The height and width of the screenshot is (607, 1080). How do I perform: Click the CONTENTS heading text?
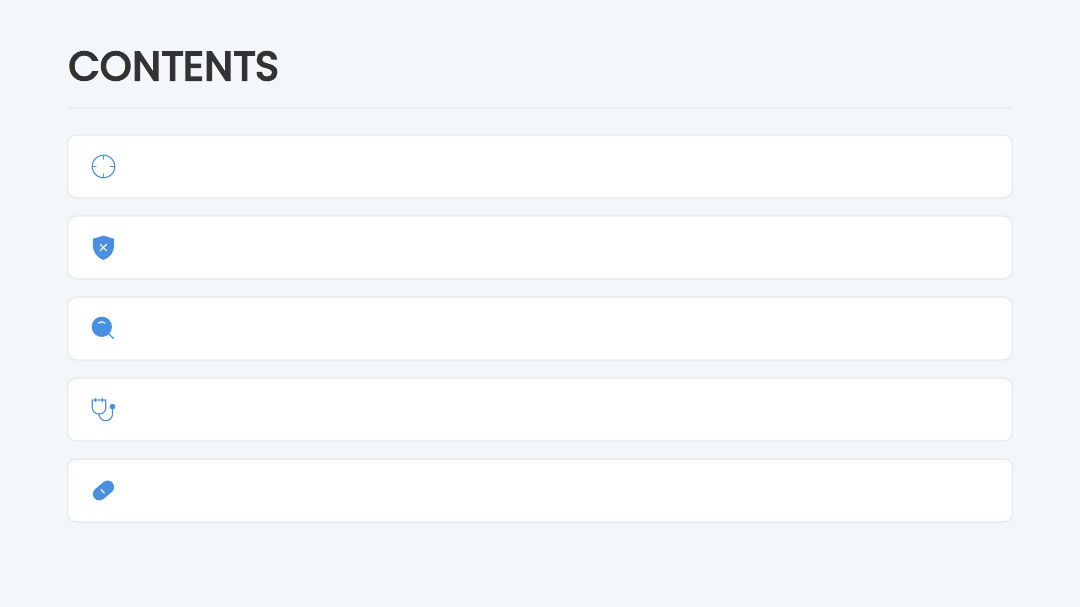click(x=173, y=67)
